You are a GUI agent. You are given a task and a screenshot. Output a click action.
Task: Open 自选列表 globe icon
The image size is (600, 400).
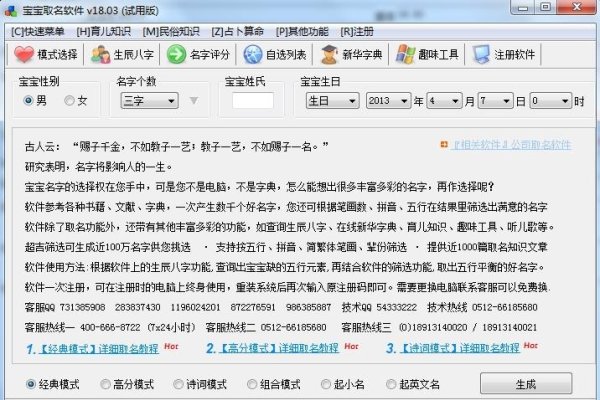[x=253, y=54]
